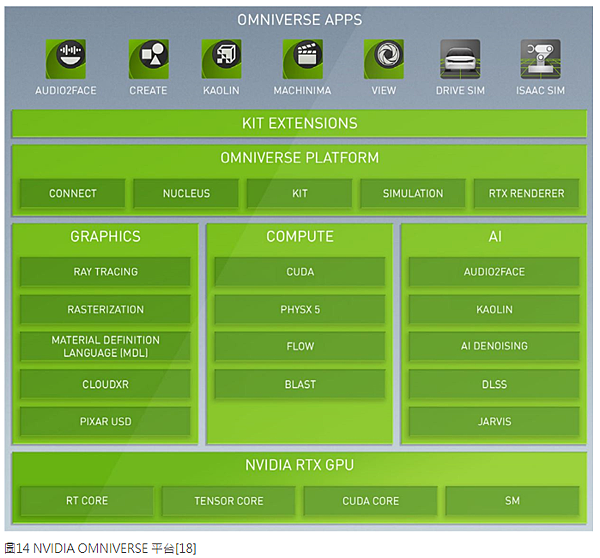Click the figure 14 caption text
Viewport: 600px width, 558px height.
100,548
